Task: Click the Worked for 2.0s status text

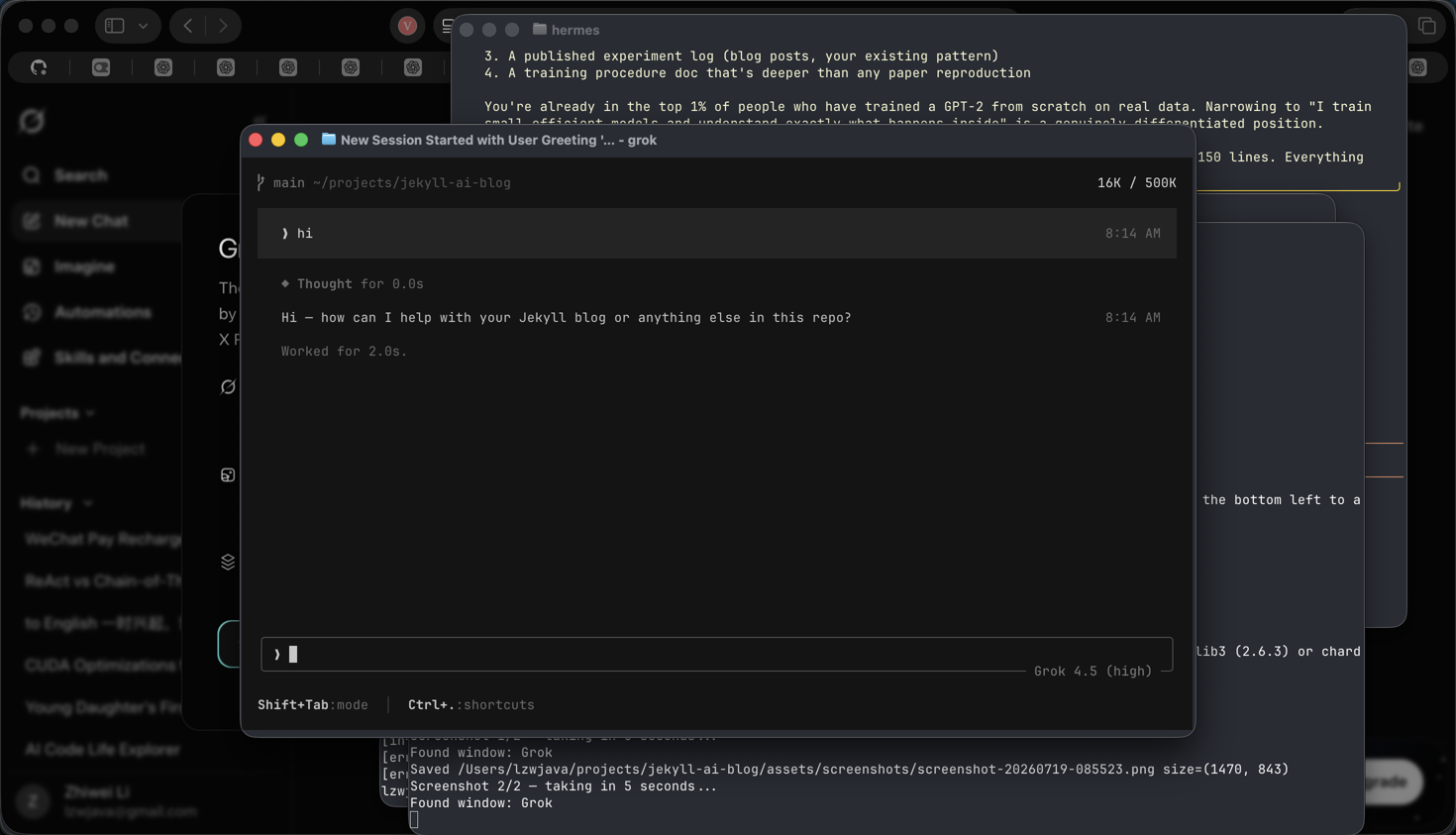Action: pos(344,352)
